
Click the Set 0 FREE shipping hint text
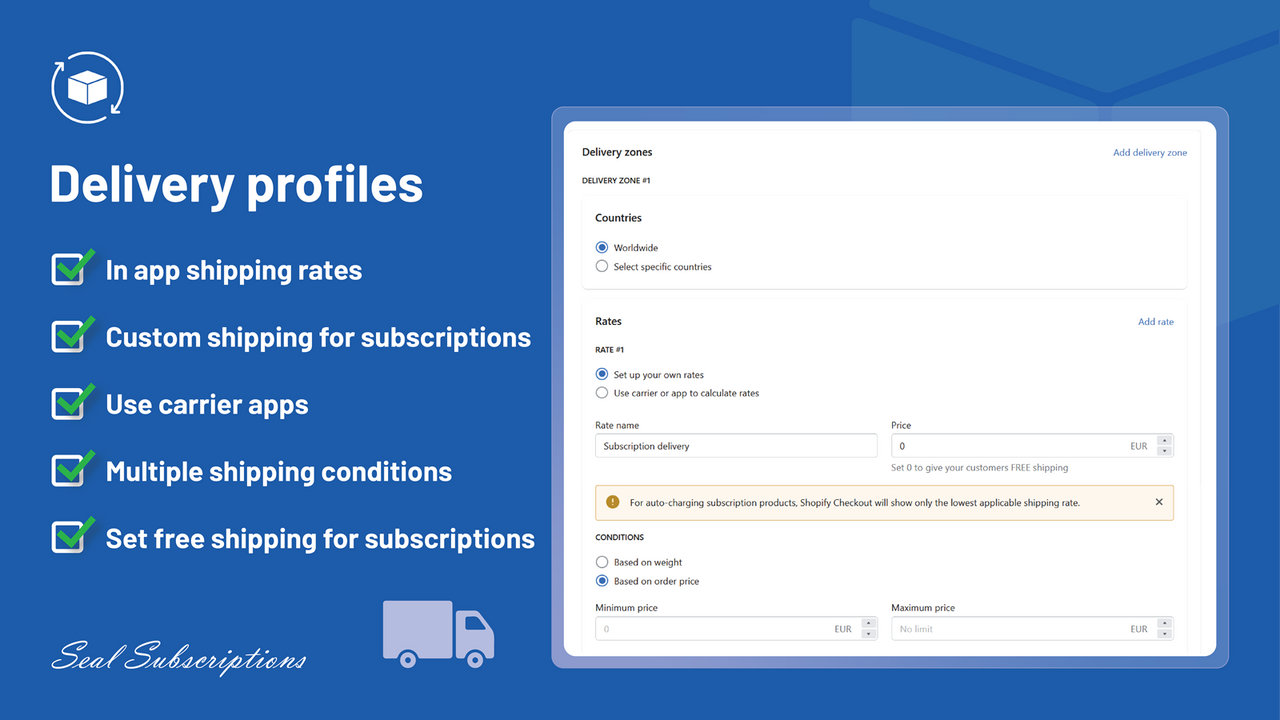[979, 467]
